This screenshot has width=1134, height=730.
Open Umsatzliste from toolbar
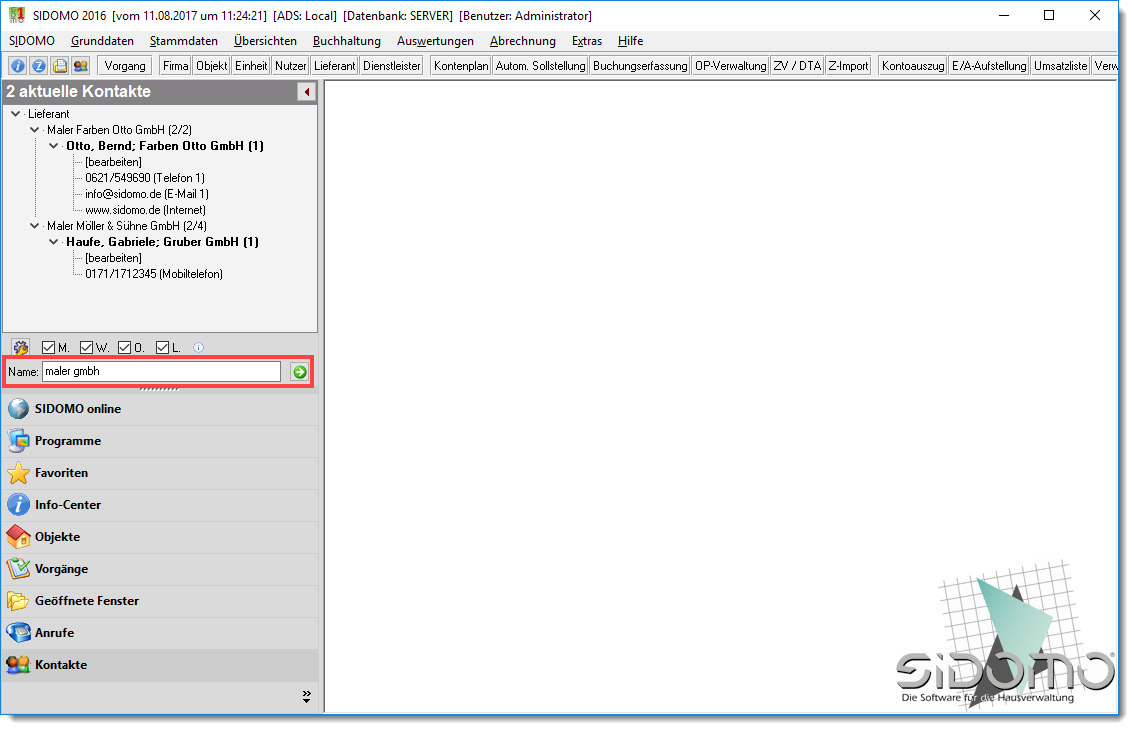point(1060,66)
